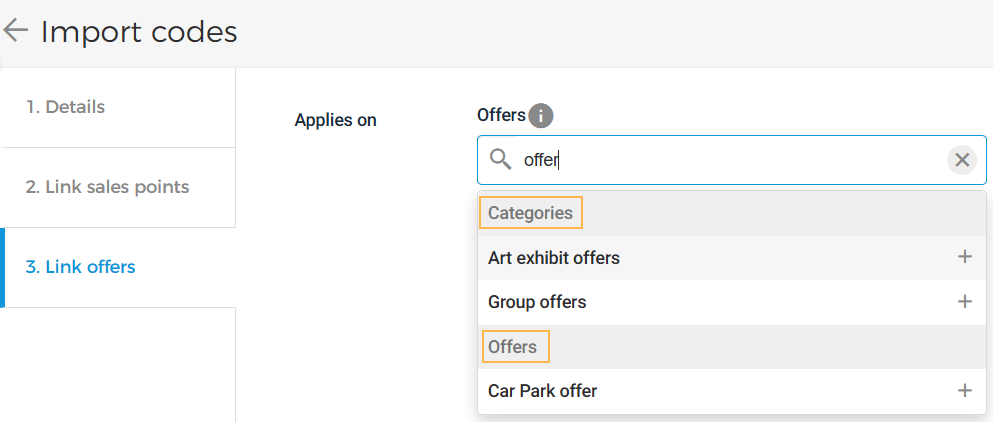Click the empty sidebar area below Link offers
Image resolution: width=993 pixels, height=422 pixels.
(x=118, y=364)
